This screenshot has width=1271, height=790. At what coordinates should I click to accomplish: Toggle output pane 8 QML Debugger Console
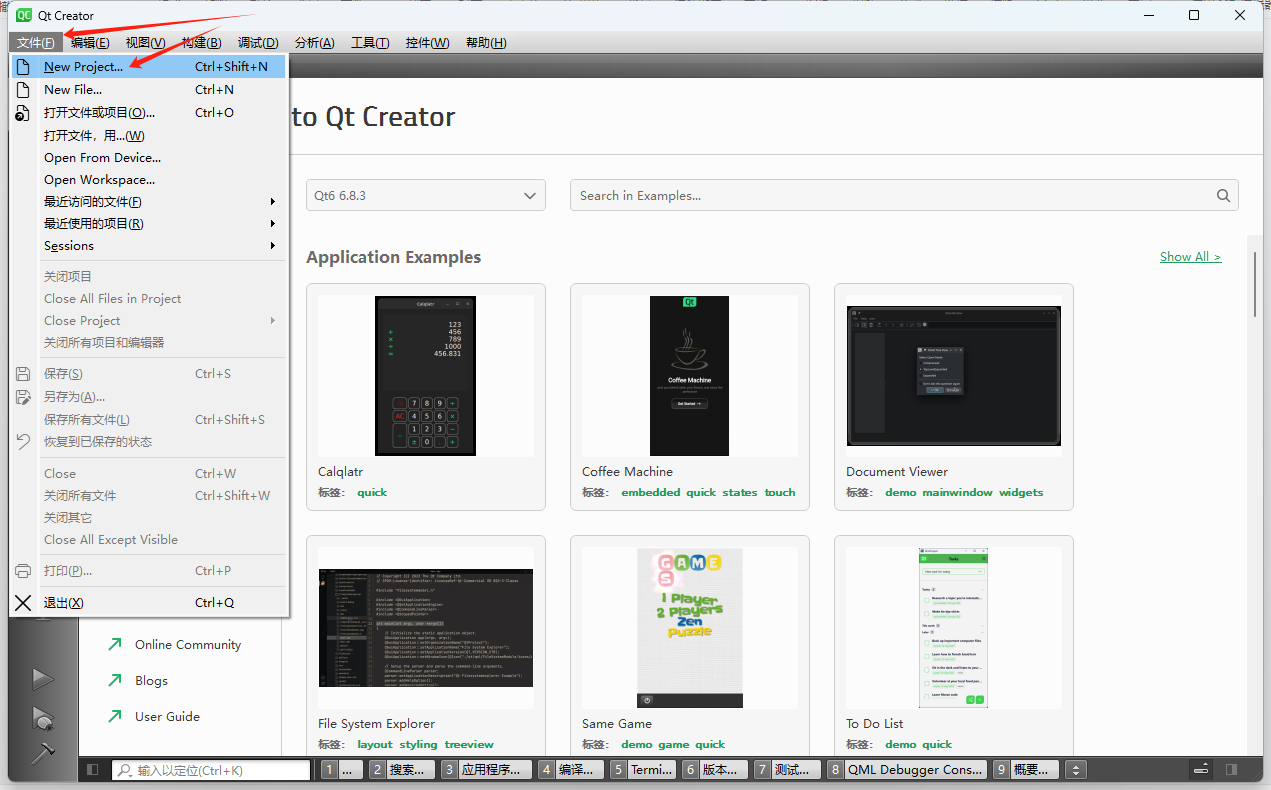pyautogui.click(x=907, y=770)
